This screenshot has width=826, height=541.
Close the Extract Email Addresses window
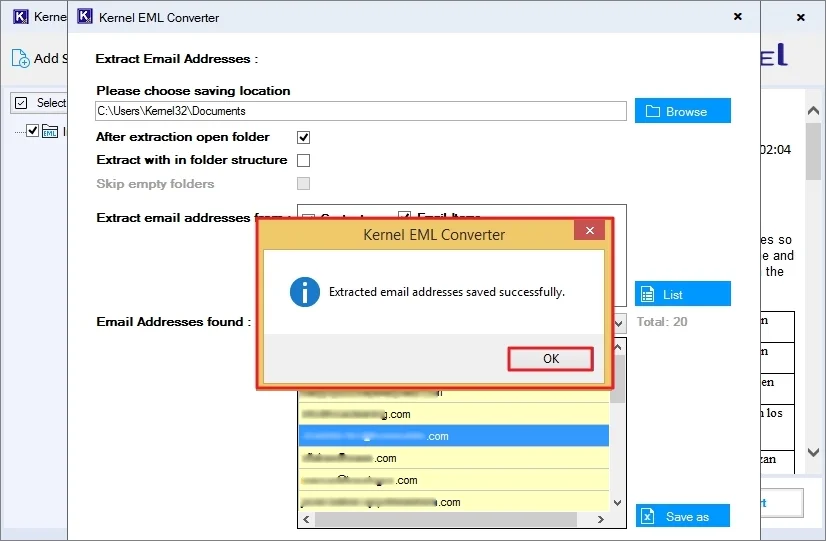pyautogui.click(x=737, y=17)
